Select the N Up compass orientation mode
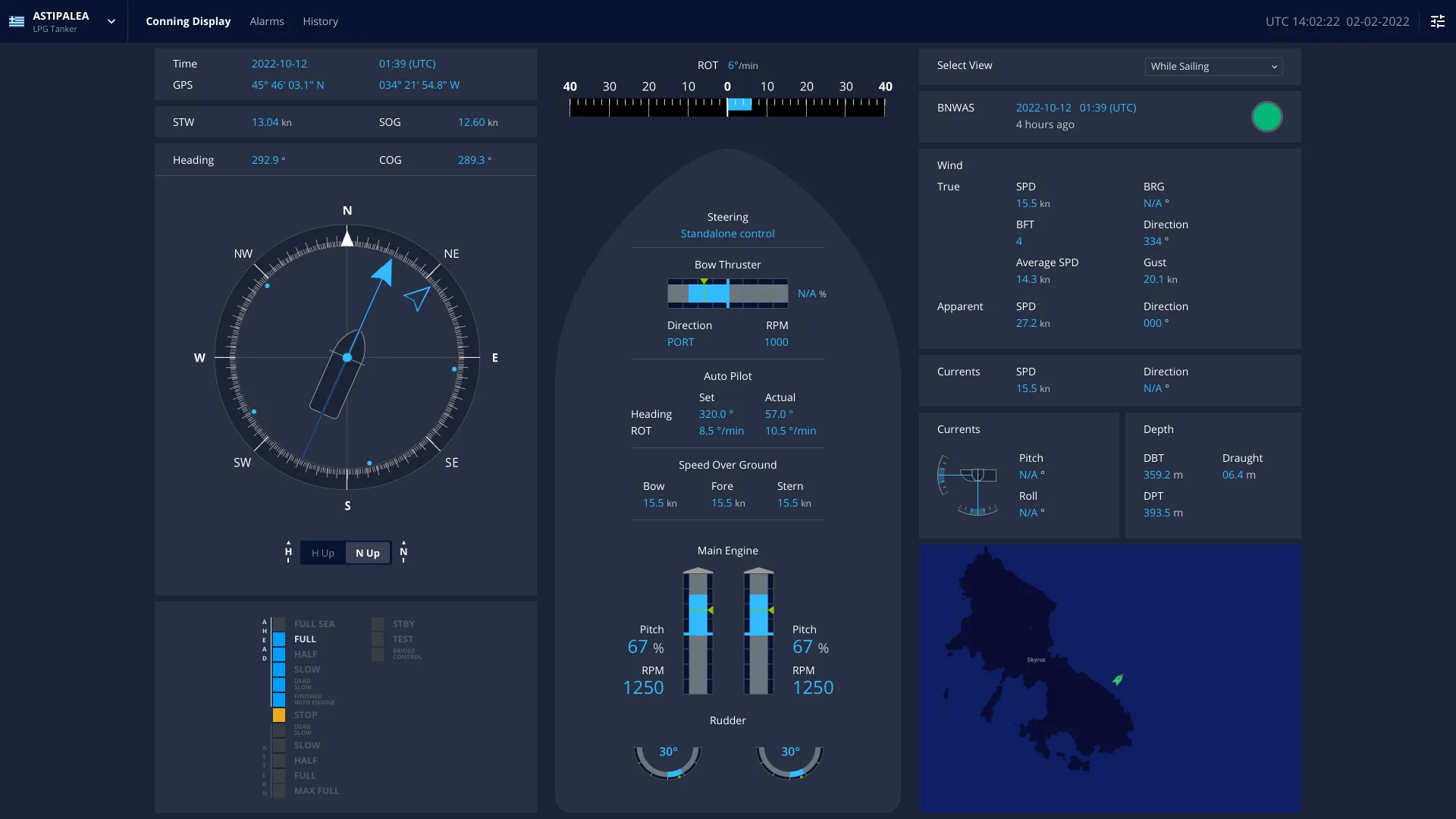The width and height of the screenshot is (1456, 819). (367, 553)
